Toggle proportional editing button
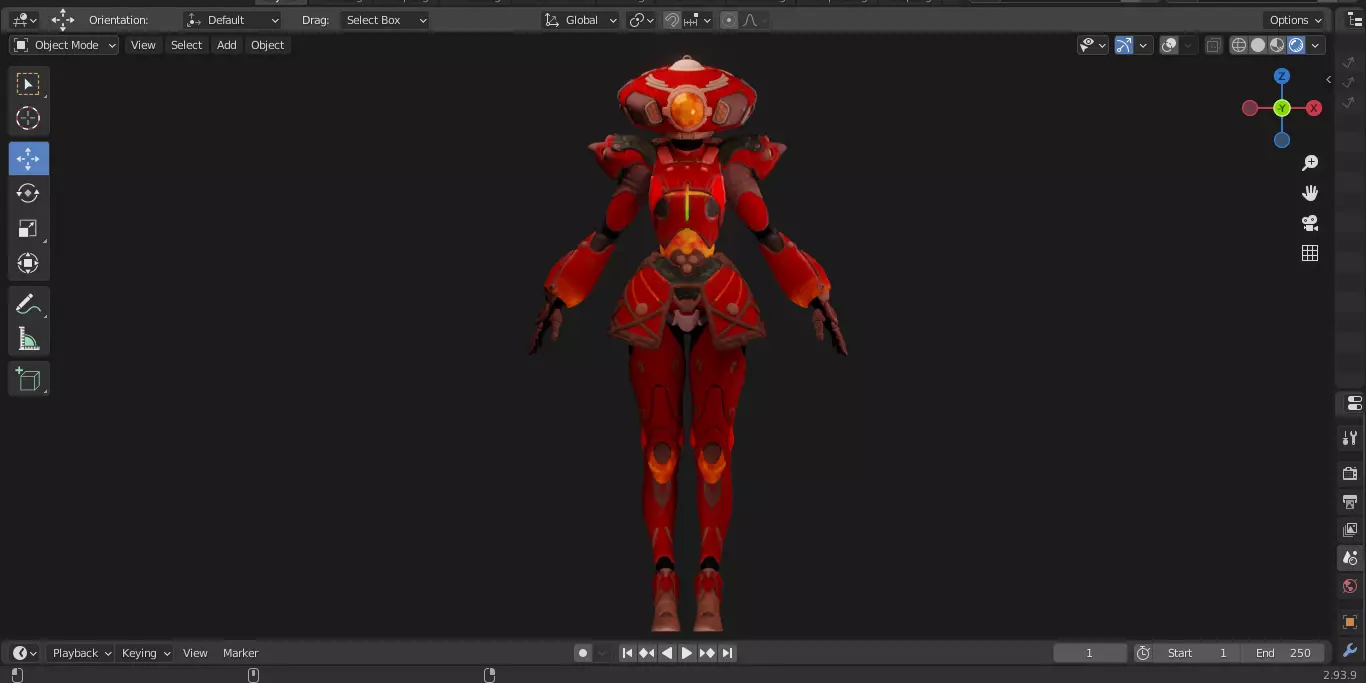Image resolution: width=1366 pixels, height=683 pixels. point(729,20)
